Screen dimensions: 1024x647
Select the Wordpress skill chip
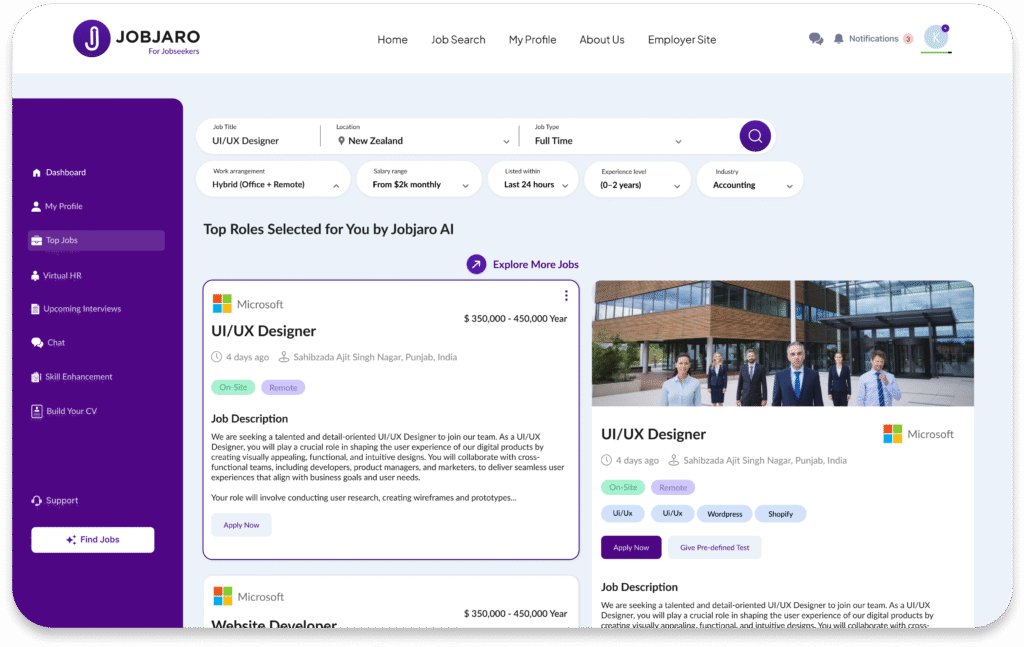point(724,514)
